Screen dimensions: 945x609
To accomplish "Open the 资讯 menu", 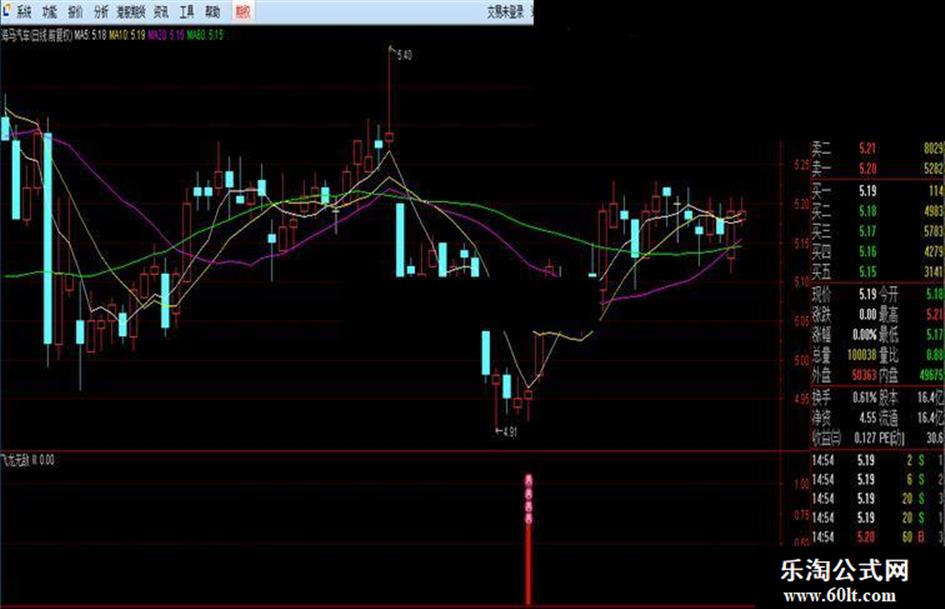I will pos(161,11).
